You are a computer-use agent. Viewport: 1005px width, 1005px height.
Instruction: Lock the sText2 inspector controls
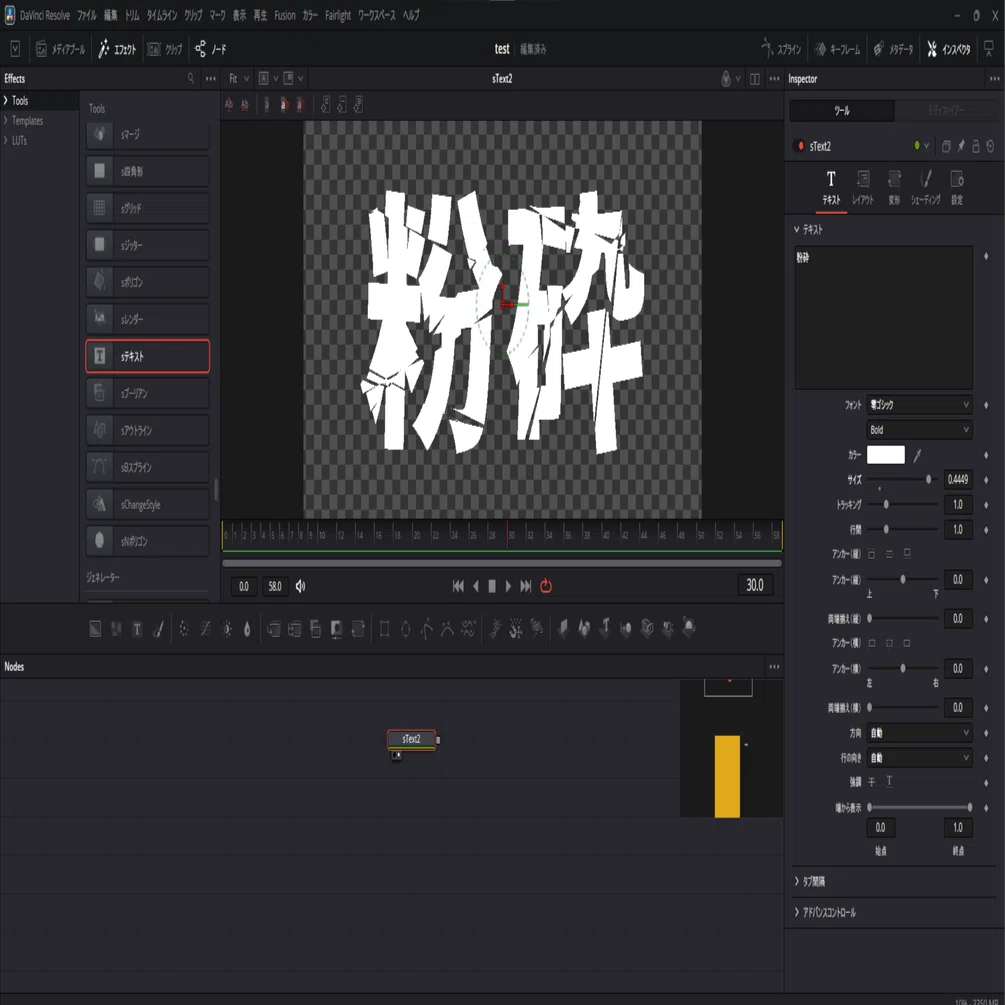[x=976, y=146]
